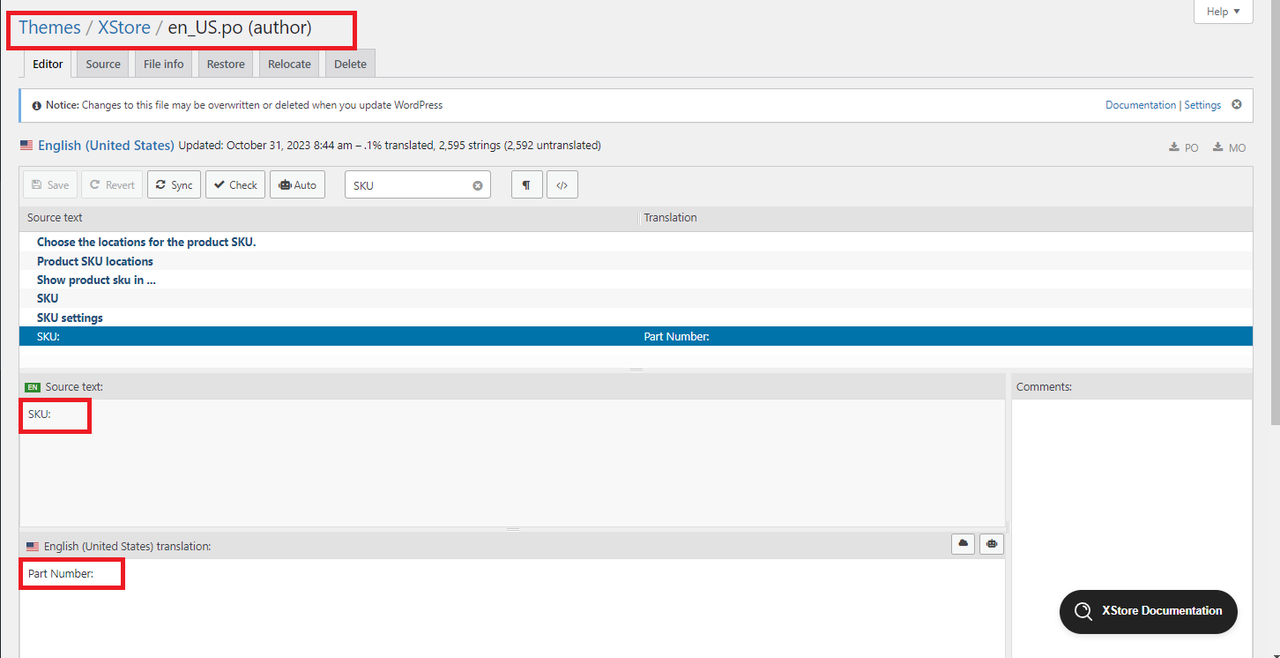The image size is (1280, 658).
Task: Select the 'SKU' string row
Action: click(635, 298)
